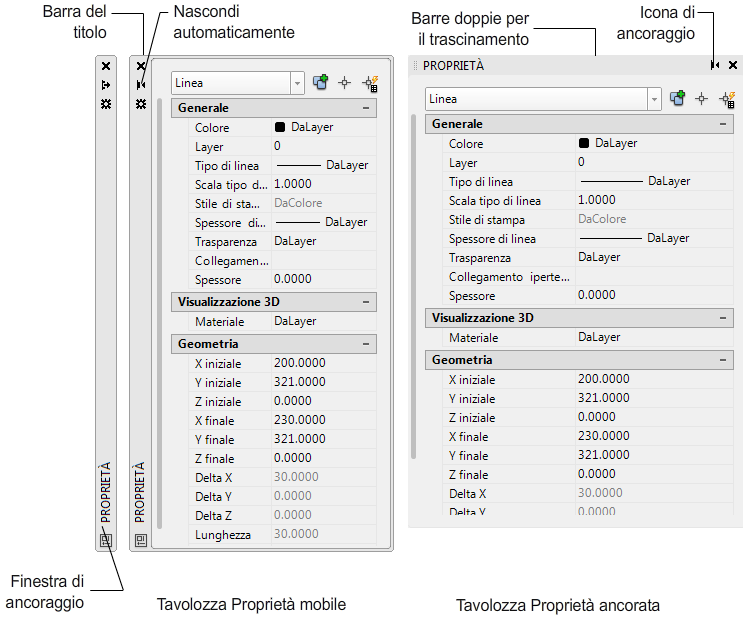Screen dimensions: 750x619
Task: Click Y iniziale value 321.0000 in the floating palette
Action: point(324,382)
